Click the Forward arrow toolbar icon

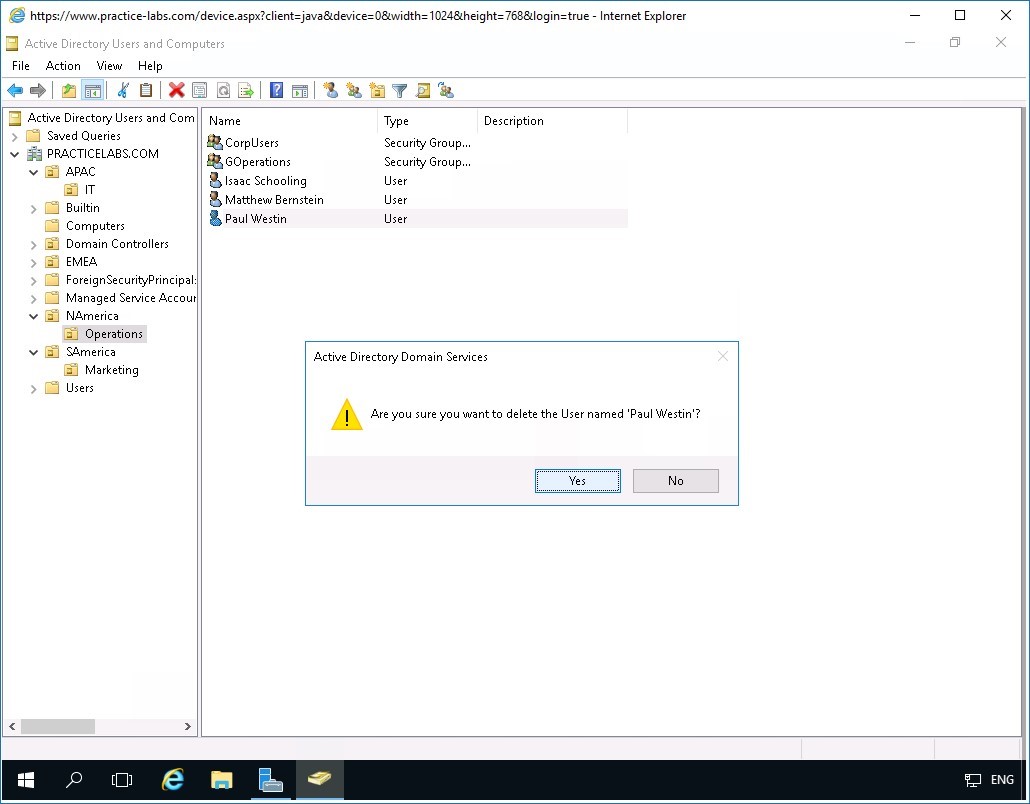[x=38, y=91]
